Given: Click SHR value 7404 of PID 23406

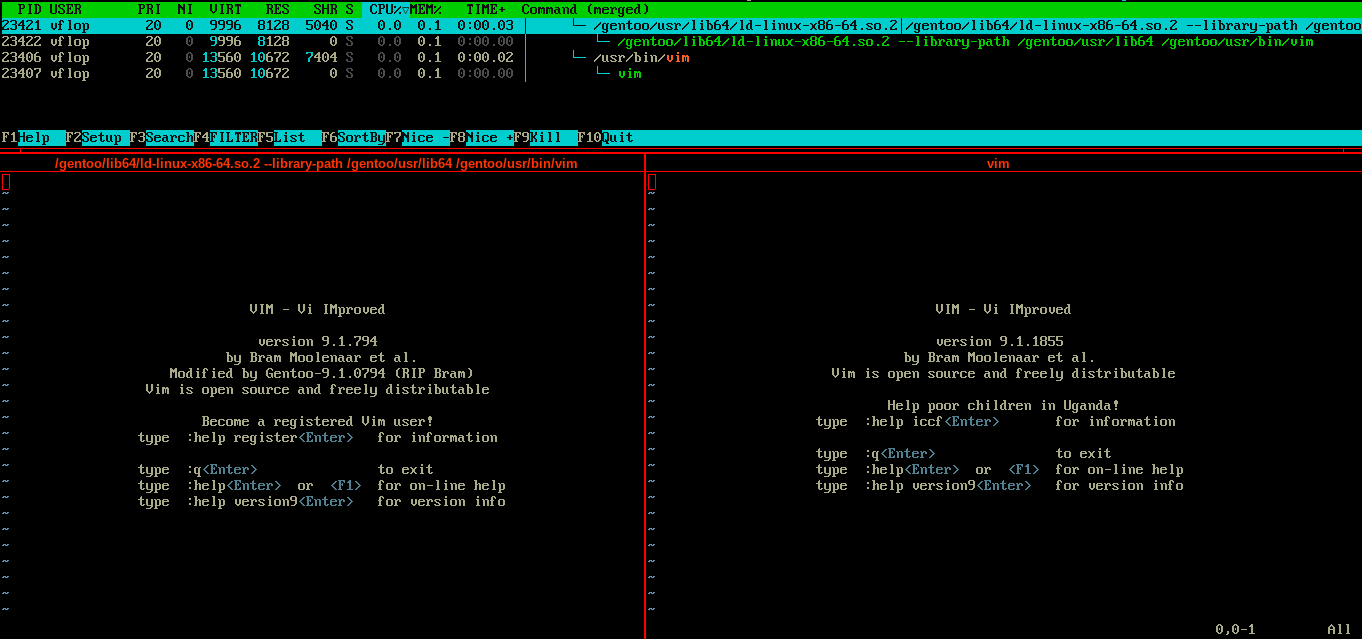Looking at the screenshot, I should 321,57.
